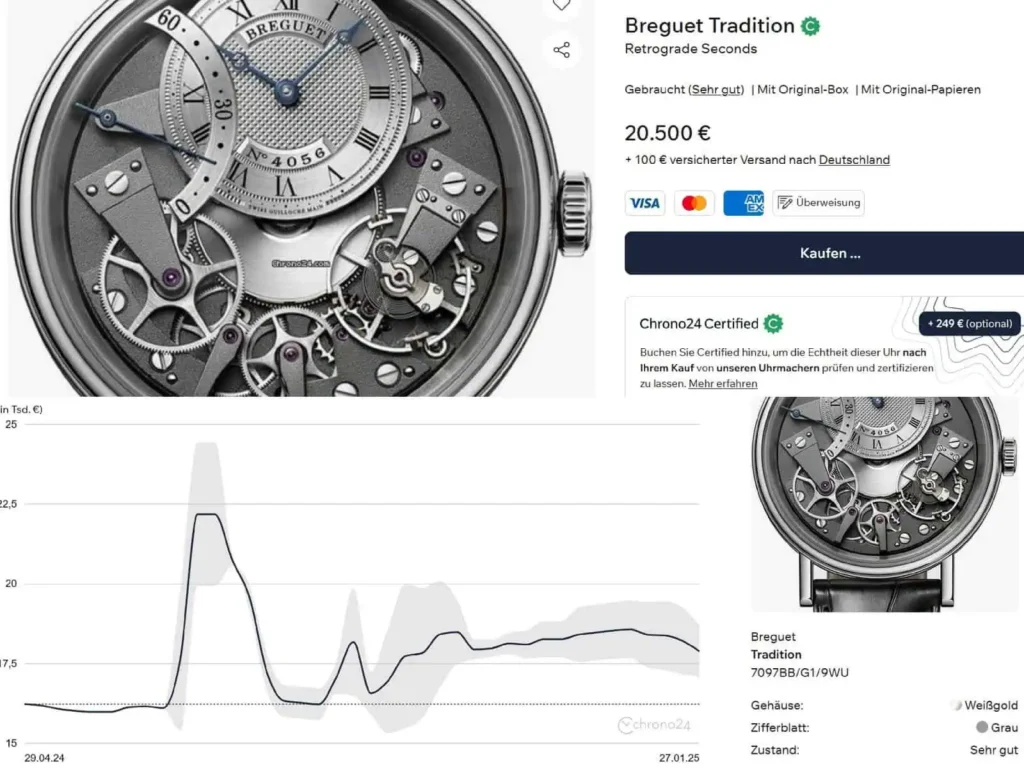
Task: Click the green badge beside Breguet Tradition title
Action: pos(810,26)
